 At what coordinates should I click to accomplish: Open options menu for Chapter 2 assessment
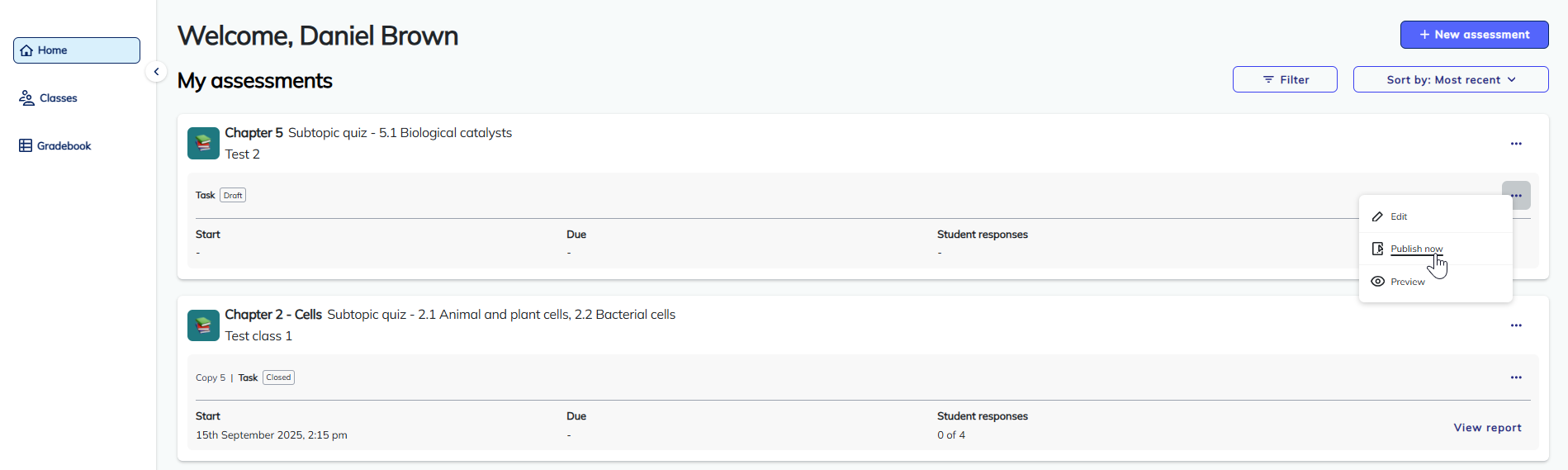tap(1516, 325)
